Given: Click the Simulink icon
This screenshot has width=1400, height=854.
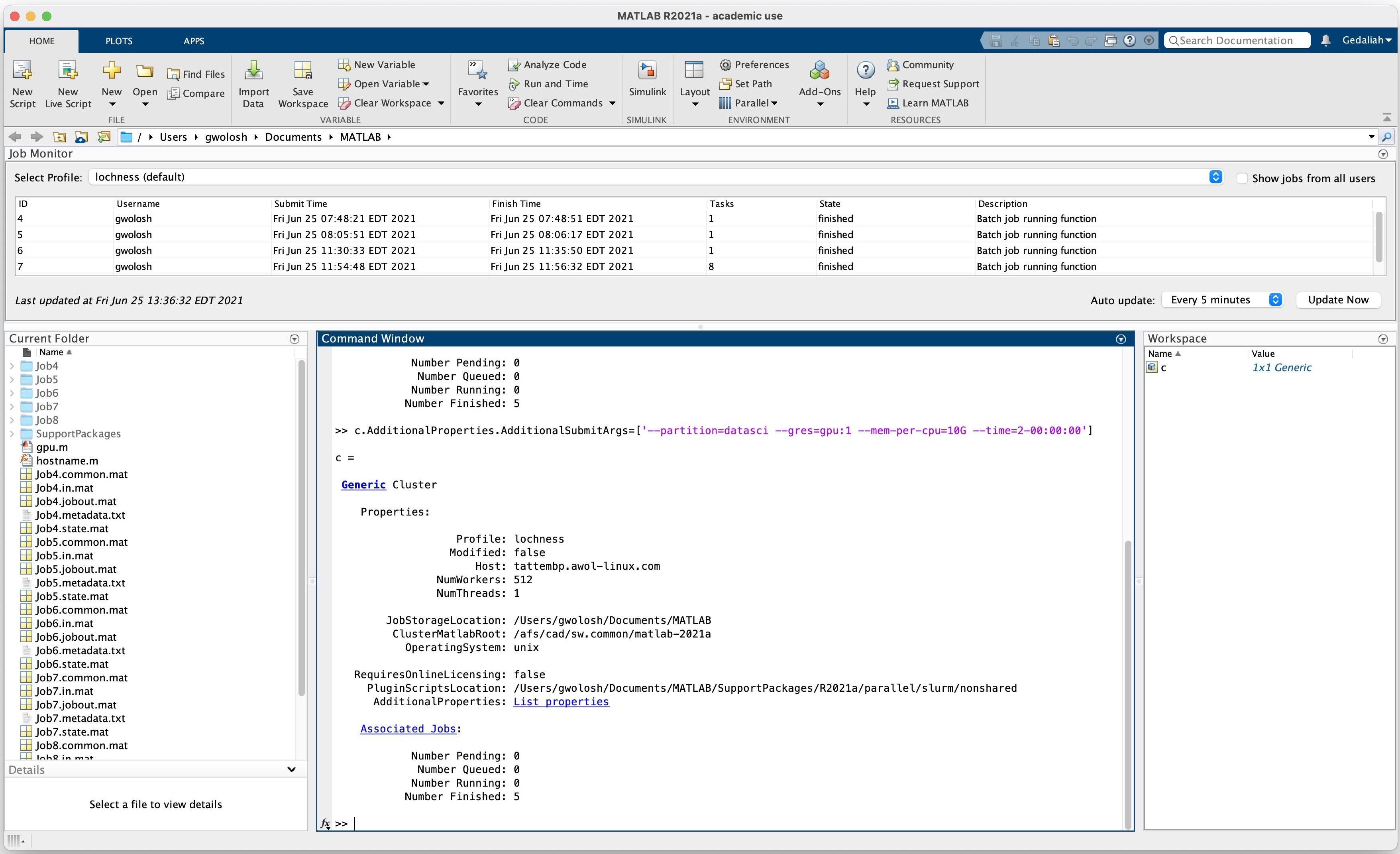Looking at the screenshot, I should pos(647,83).
